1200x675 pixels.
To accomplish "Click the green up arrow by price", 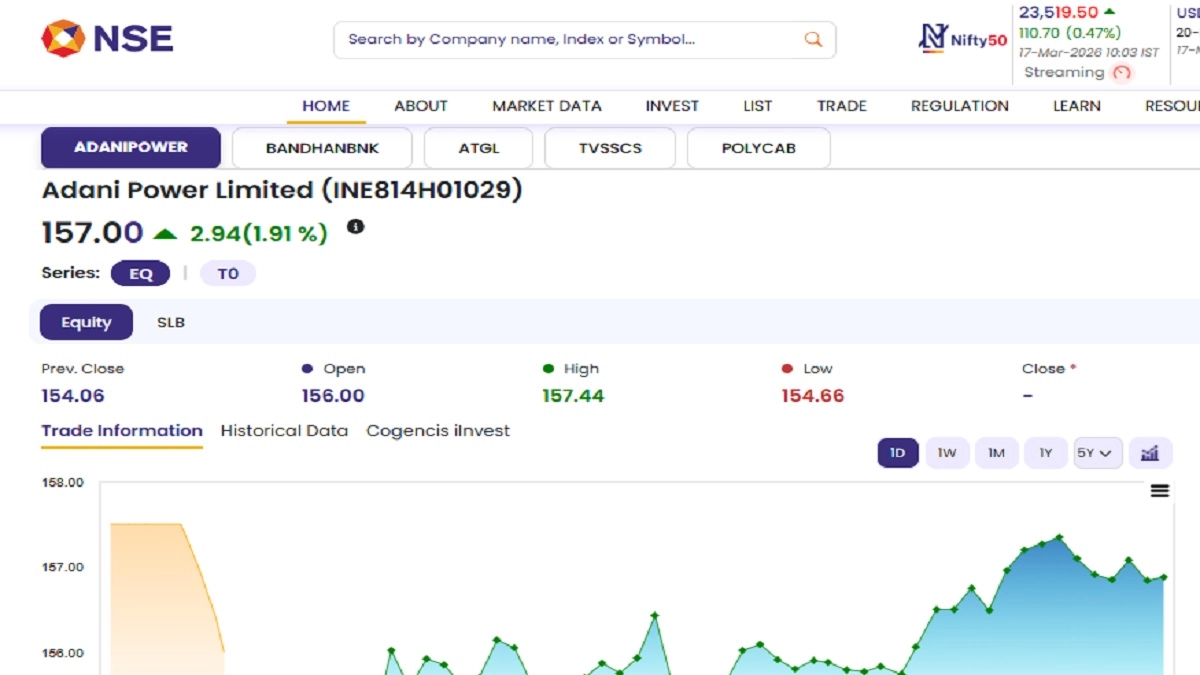I will coord(165,234).
